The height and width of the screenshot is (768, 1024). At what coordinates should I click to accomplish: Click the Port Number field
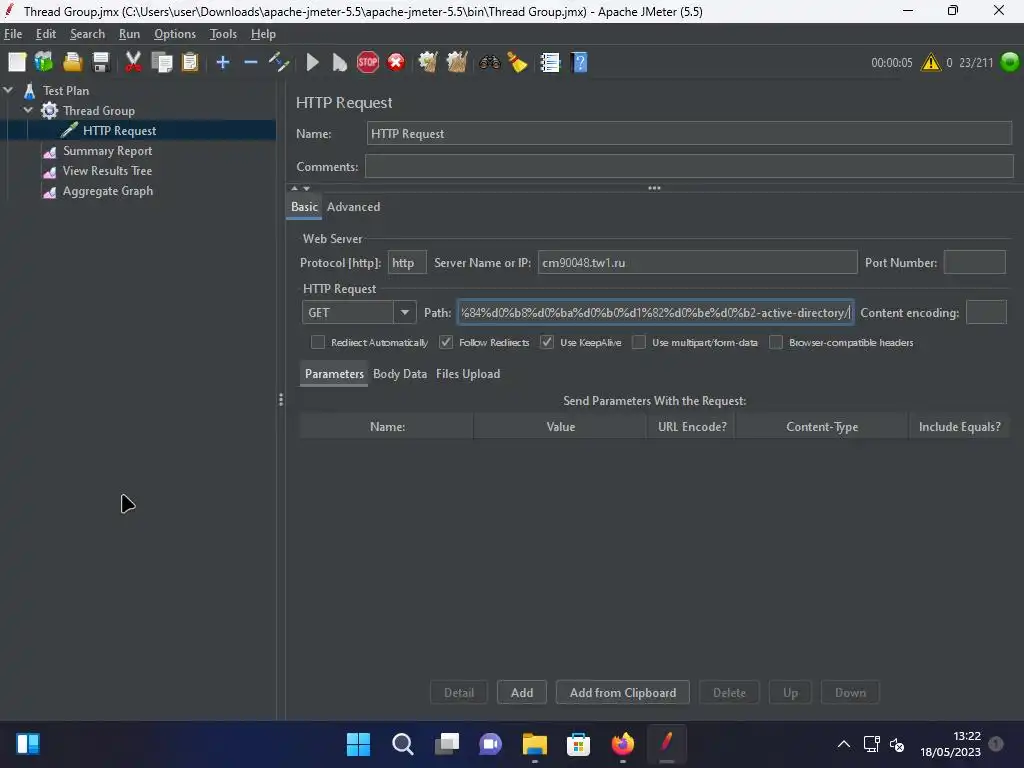[x=974, y=263]
